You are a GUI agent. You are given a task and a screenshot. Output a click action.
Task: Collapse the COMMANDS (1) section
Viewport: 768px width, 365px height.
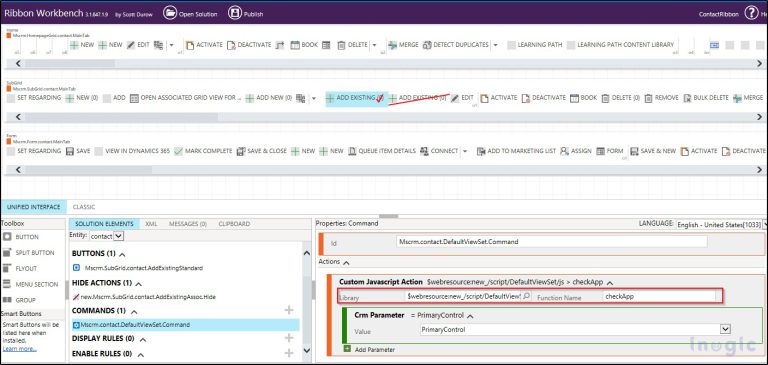134,311
